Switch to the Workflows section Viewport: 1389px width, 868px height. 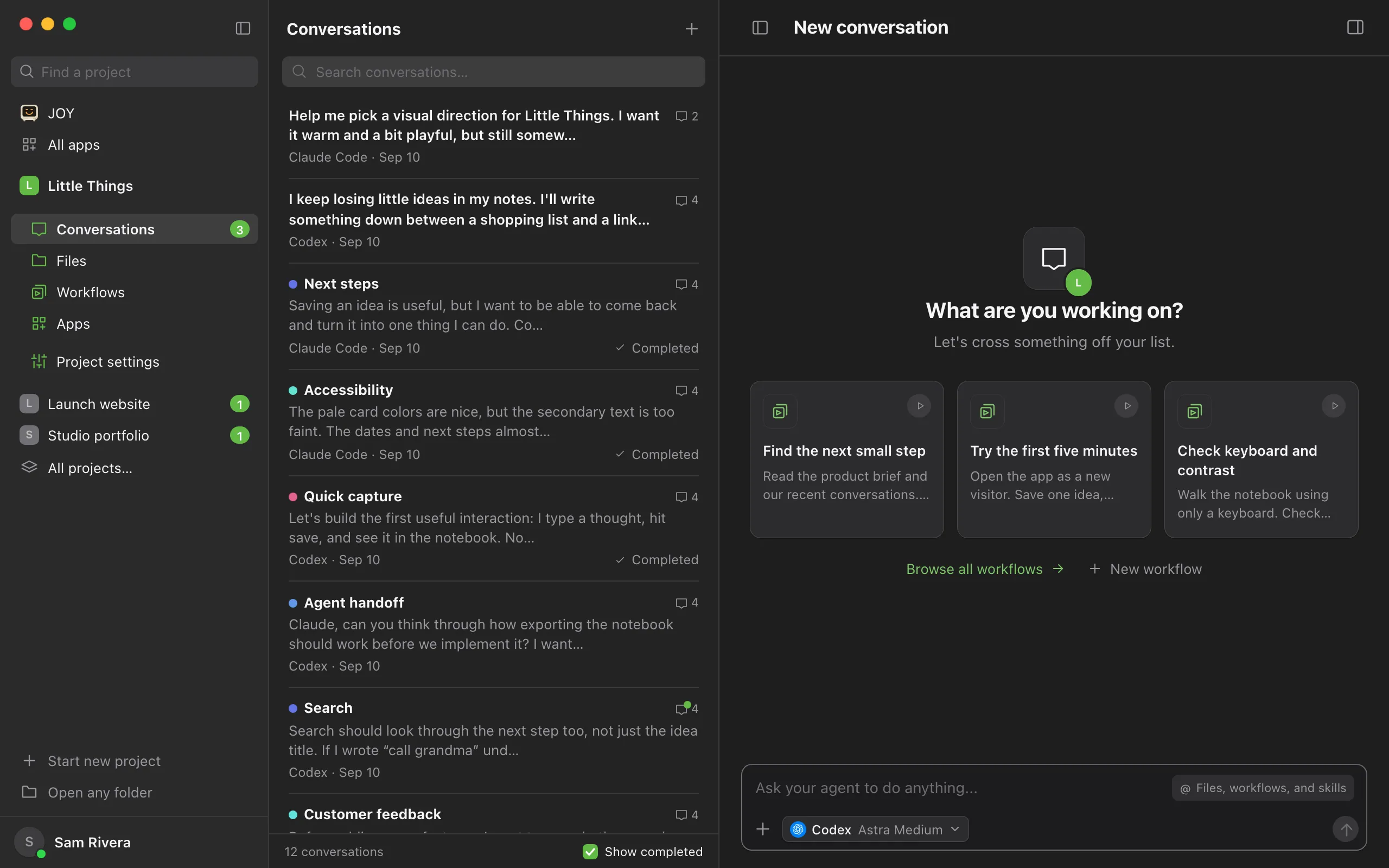tap(135, 292)
